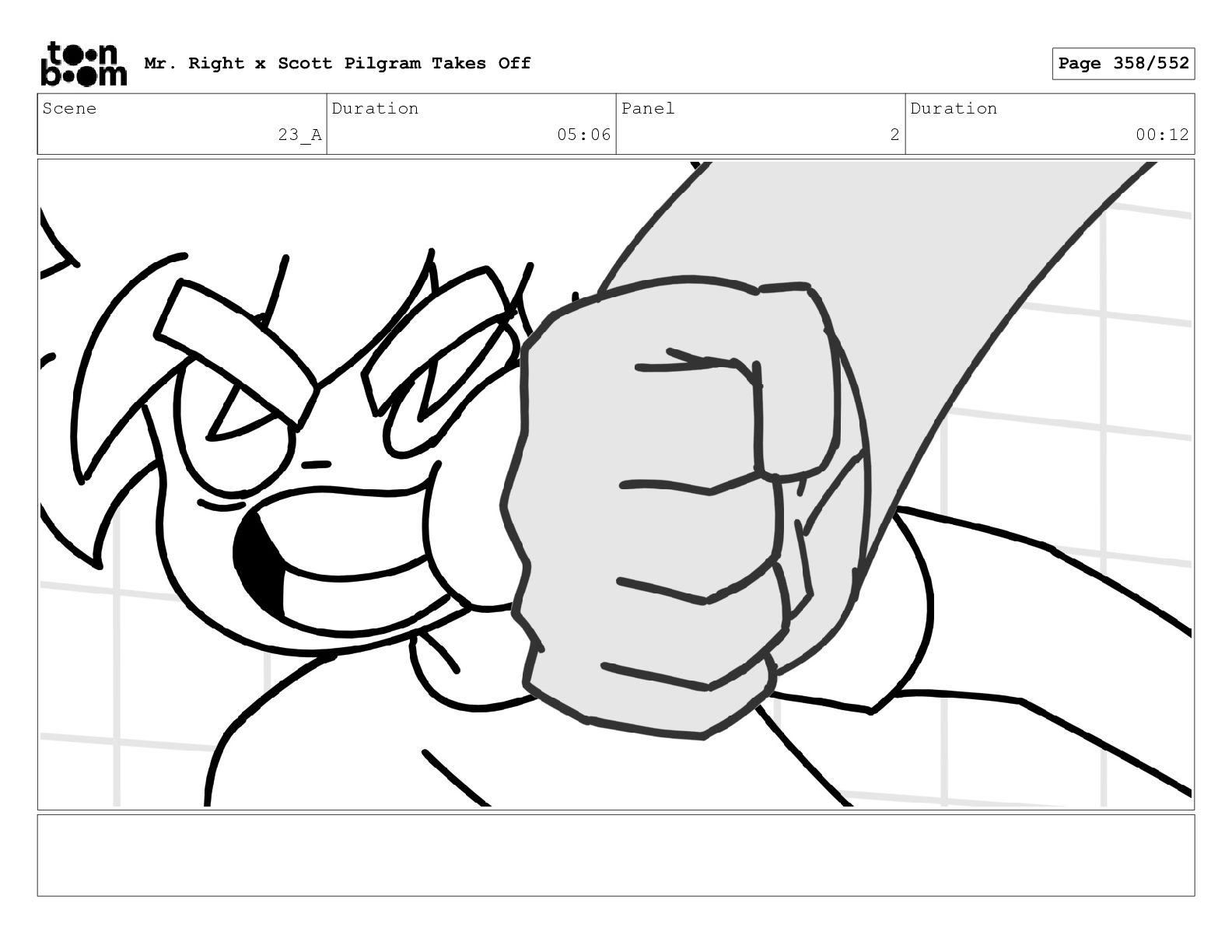Viewport: 1232px width, 952px height.
Task: Select the scene duration value '05:06'
Action: coord(584,135)
